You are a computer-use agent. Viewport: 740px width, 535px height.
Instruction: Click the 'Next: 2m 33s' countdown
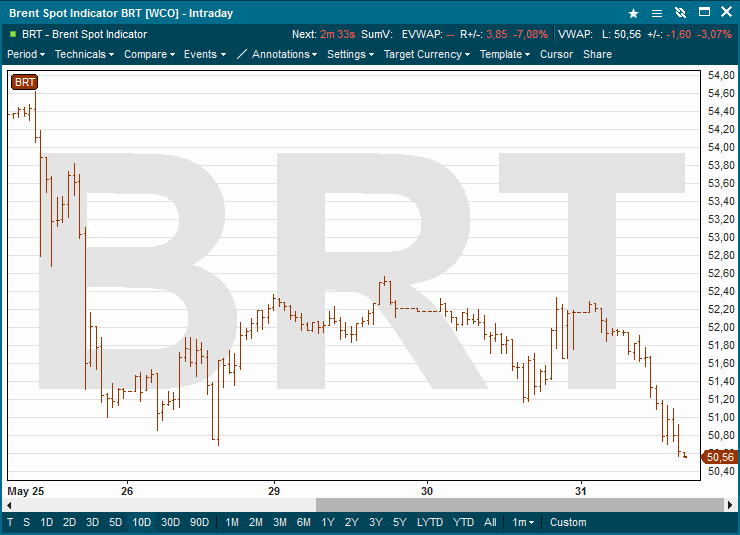[323, 34]
